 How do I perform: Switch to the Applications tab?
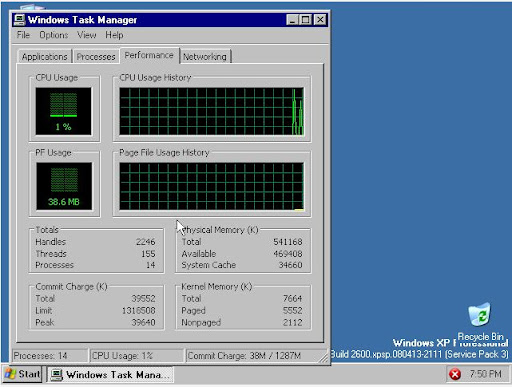pyautogui.click(x=45, y=57)
